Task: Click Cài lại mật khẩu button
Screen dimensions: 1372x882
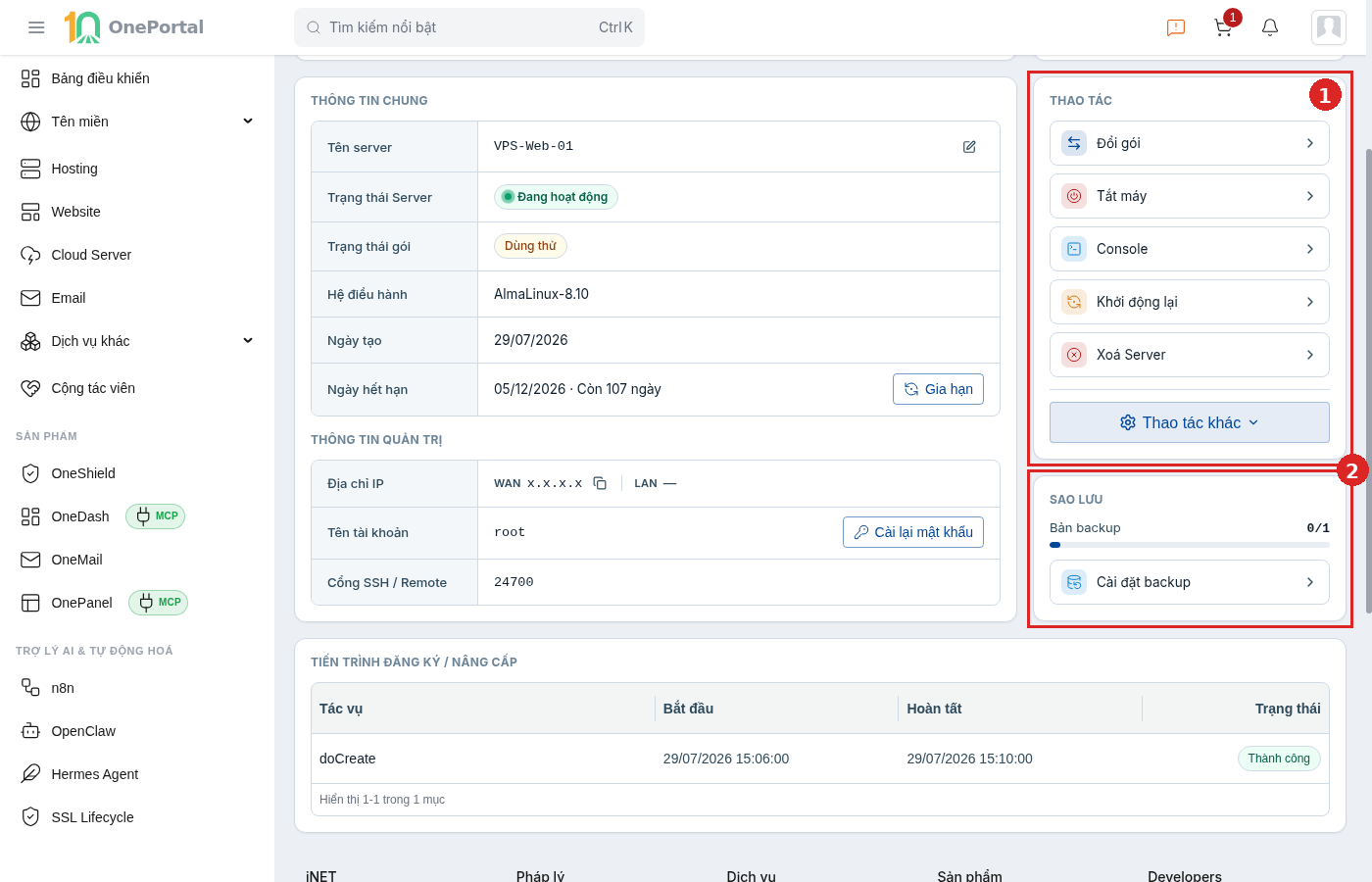Action: point(913,532)
